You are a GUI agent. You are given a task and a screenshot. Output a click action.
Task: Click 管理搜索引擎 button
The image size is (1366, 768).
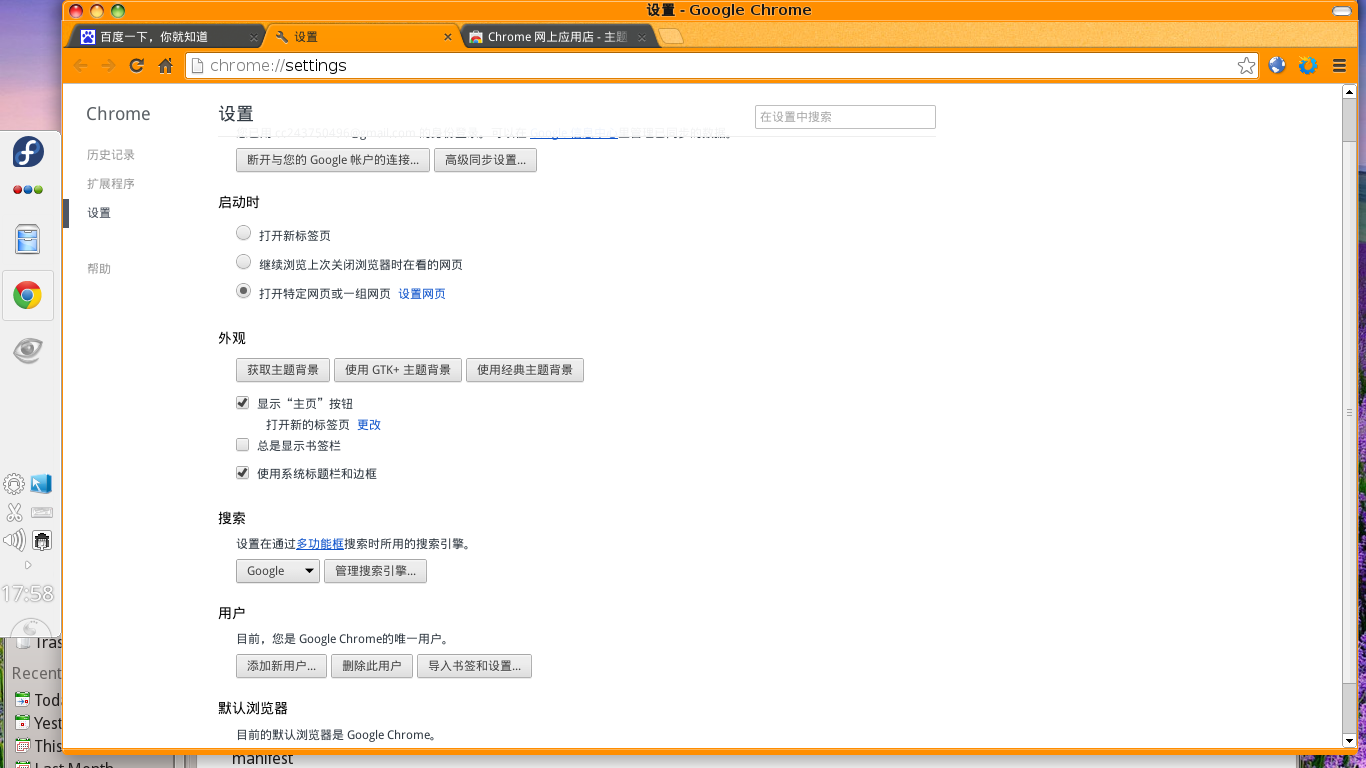coord(375,571)
